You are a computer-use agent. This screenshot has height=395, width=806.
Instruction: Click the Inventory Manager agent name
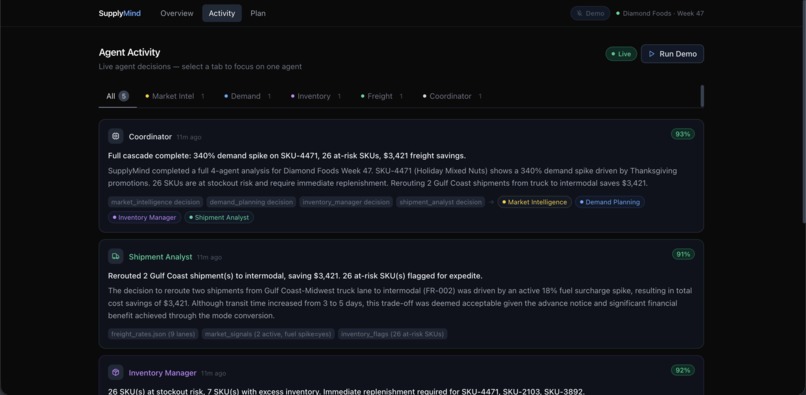click(162, 373)
